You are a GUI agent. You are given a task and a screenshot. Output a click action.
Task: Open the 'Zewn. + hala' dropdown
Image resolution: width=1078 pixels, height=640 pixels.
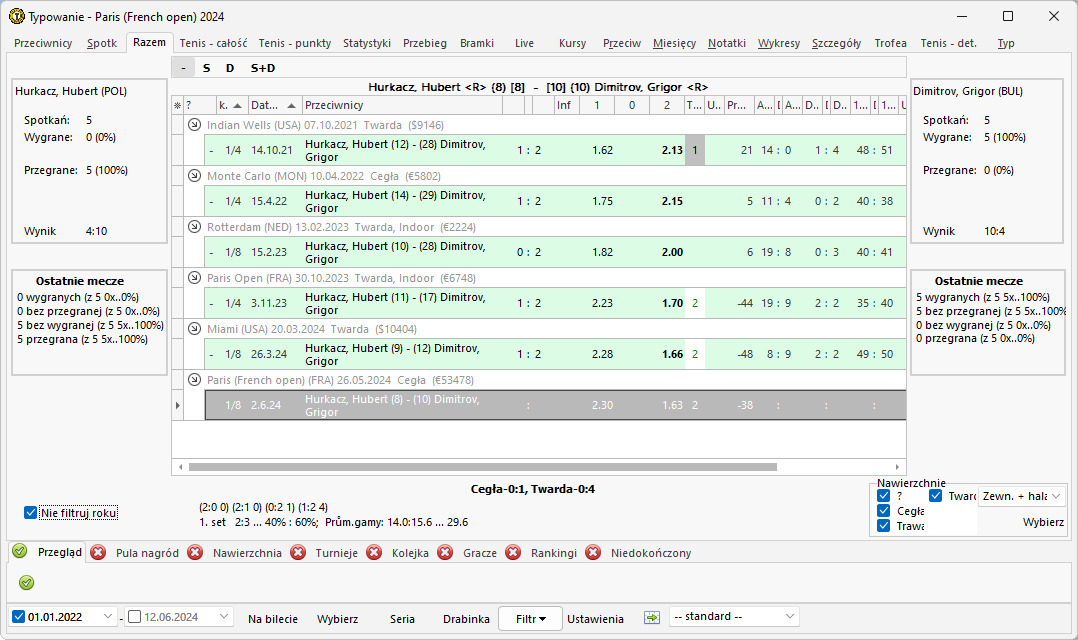pyautogui.click(x=1020, y=496)
